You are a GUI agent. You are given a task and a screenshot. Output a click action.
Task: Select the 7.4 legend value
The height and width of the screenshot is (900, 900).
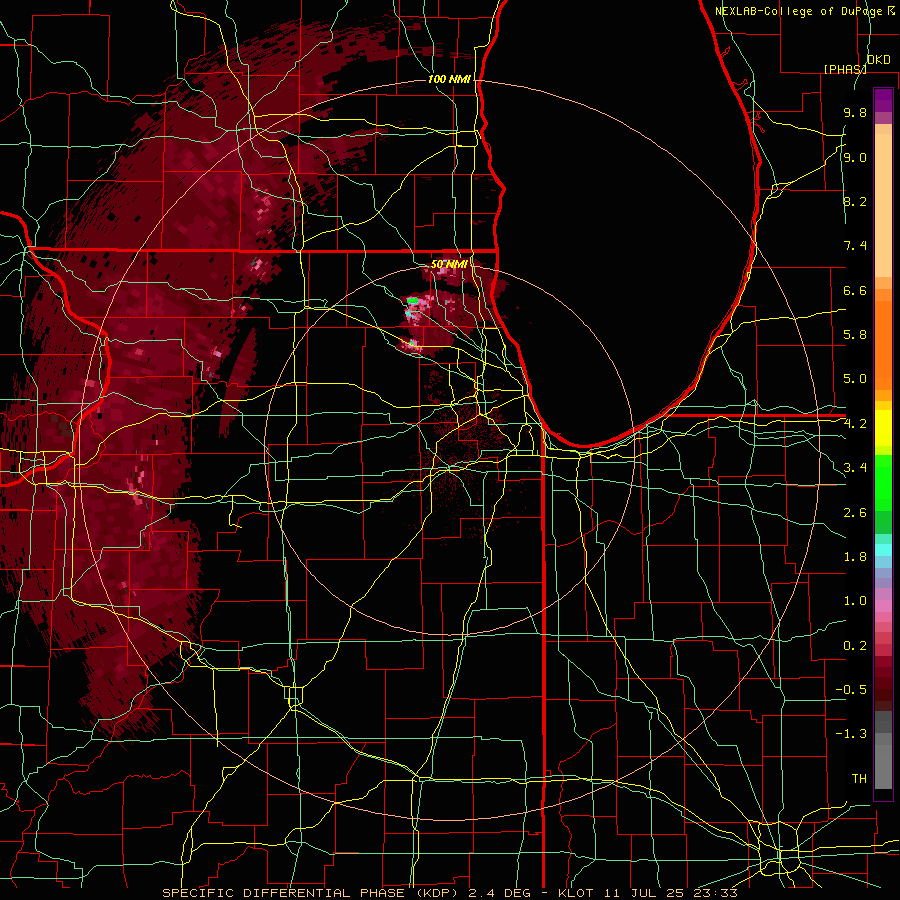click(855, 246)
